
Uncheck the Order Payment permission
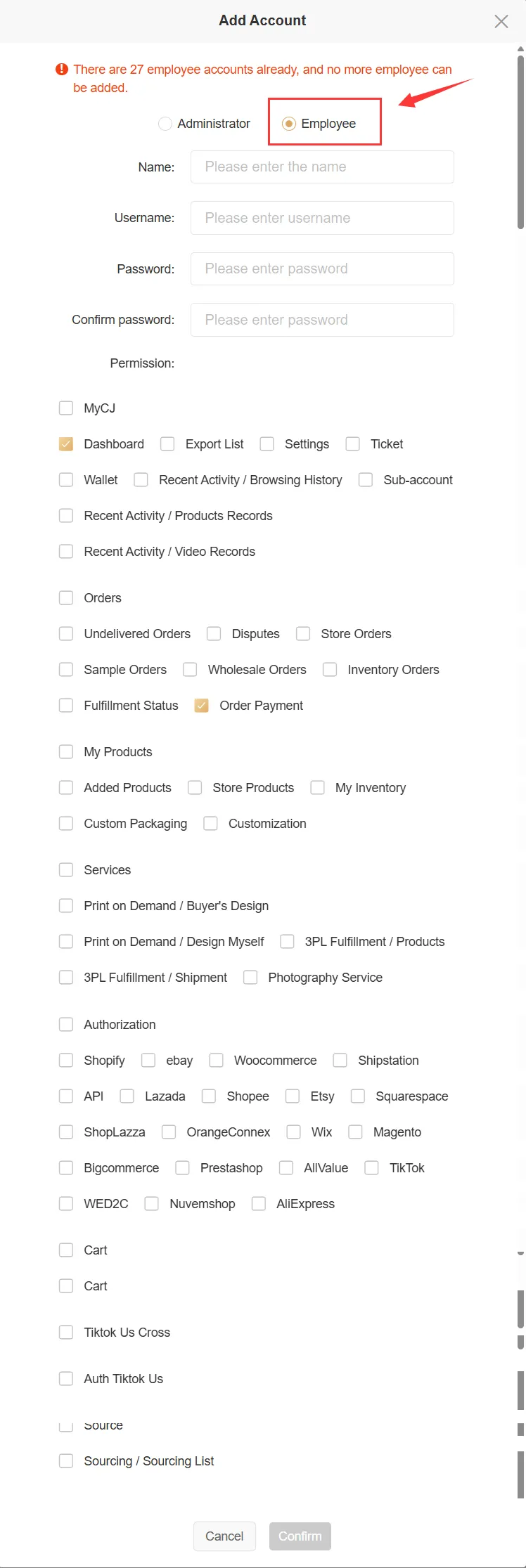[x=202, y=706]
